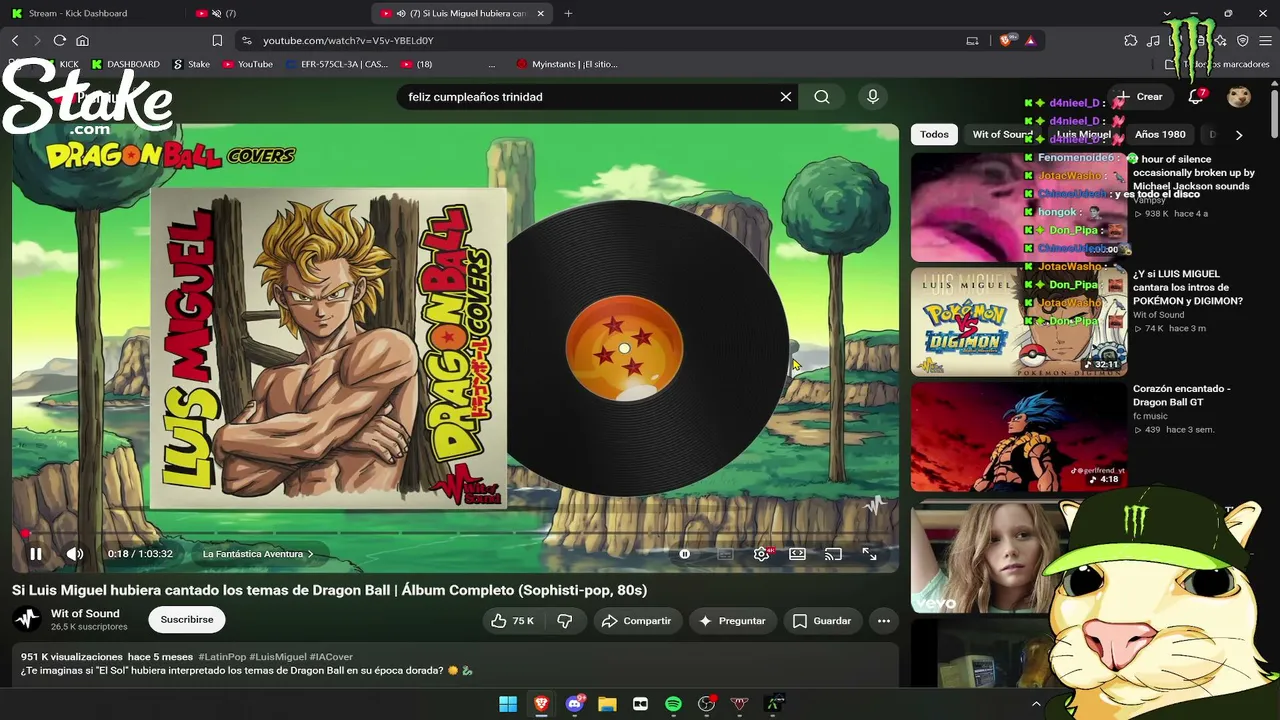Dislike the video
Image resolution: width=1280 pixels, height=720 pixels.
tap(565, 621)
